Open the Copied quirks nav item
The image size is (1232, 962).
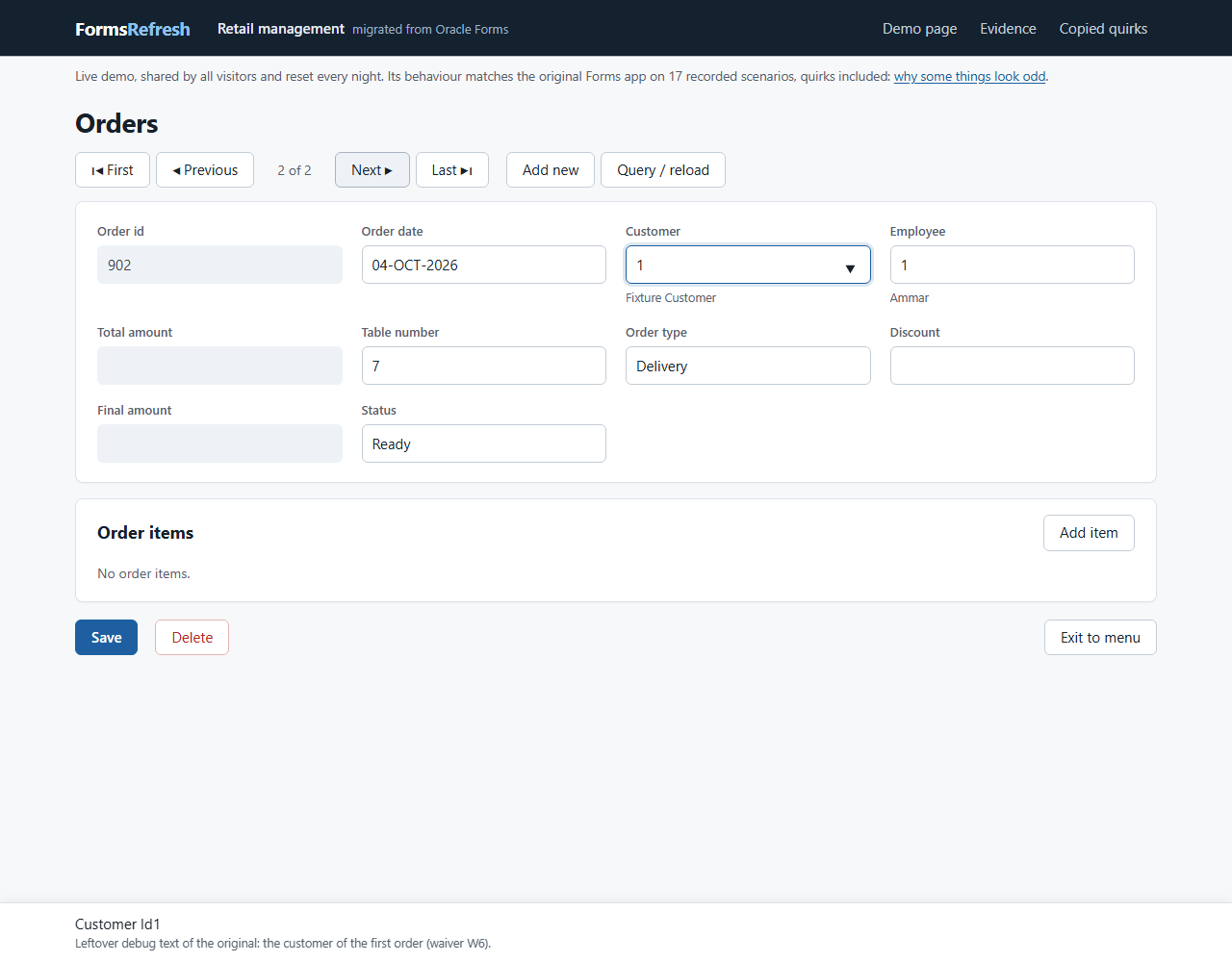click(x=1103, y=29)
